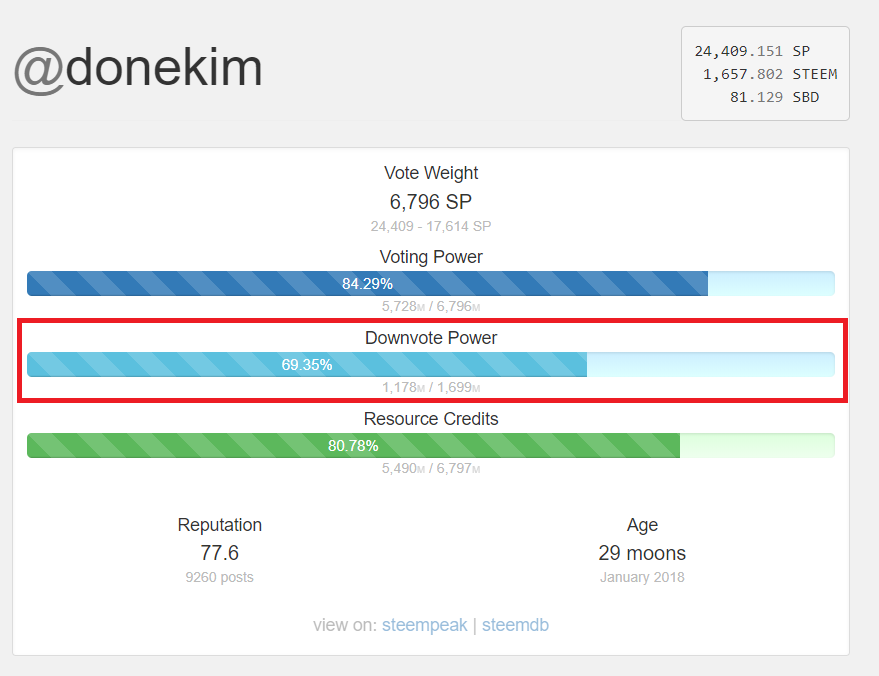Open the steemdb profile link
This screenshot has width=879, height=676.
pos(515,625)
